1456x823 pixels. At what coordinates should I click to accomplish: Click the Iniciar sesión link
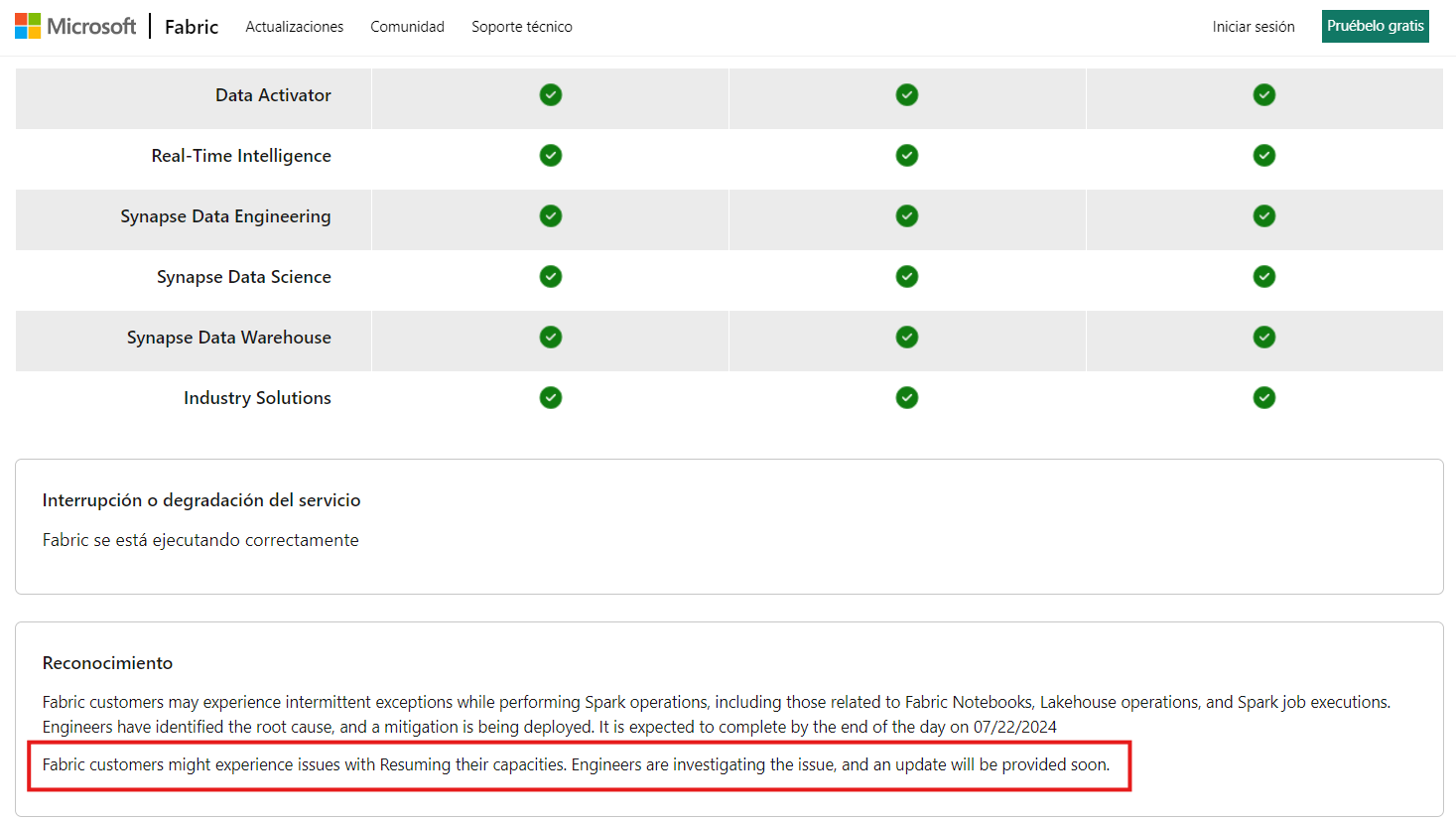pyautogui.click(x=1254, y=27)
